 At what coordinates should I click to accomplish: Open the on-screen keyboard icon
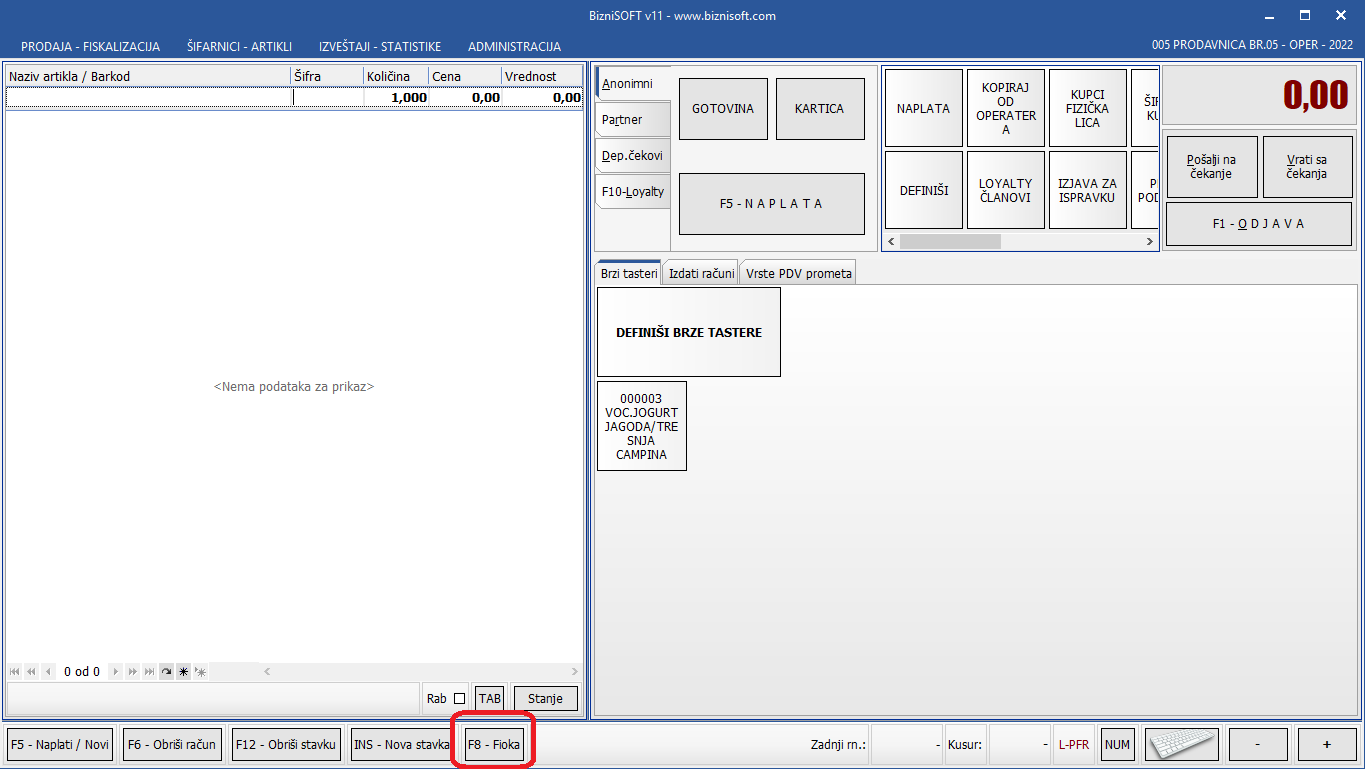tap(1182, 745)
